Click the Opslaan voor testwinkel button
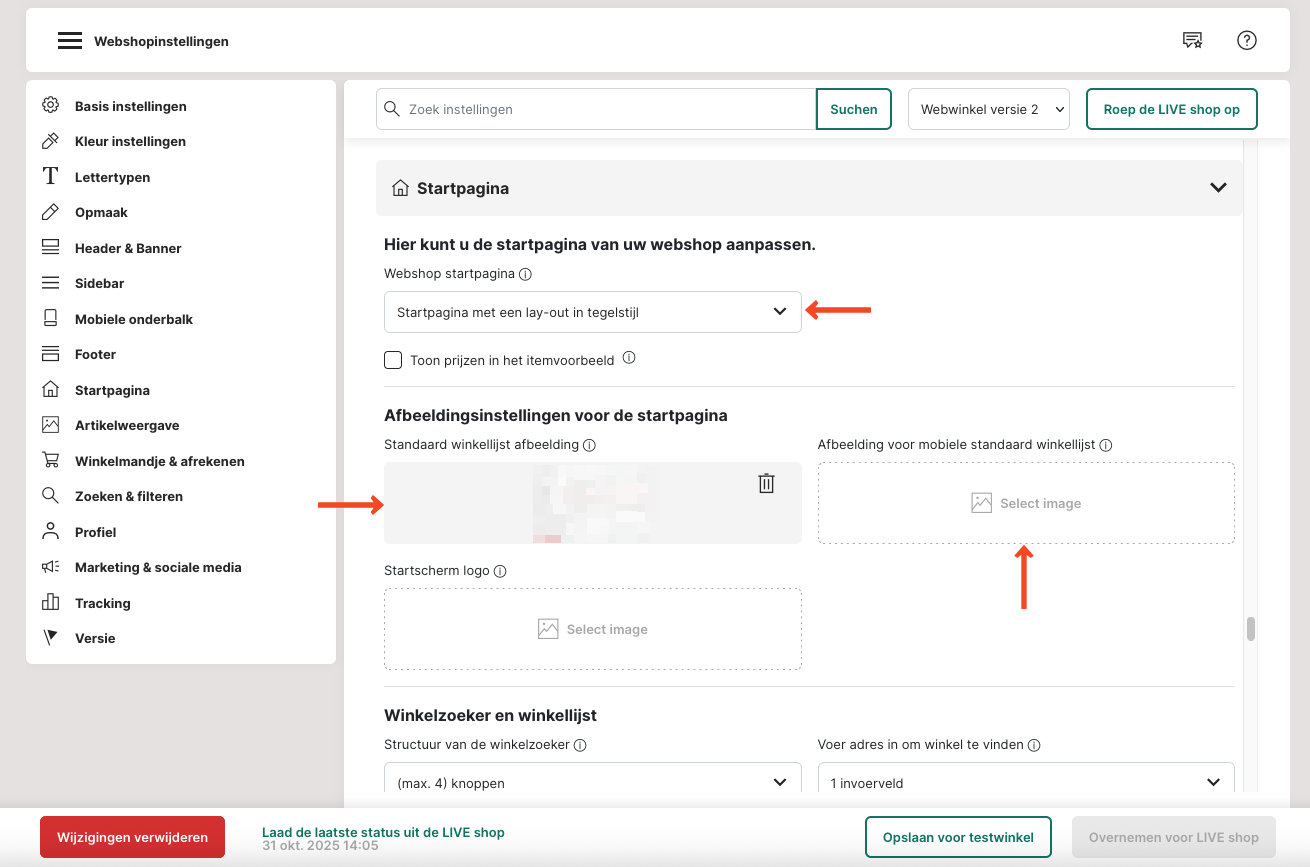 coord(957,837)
